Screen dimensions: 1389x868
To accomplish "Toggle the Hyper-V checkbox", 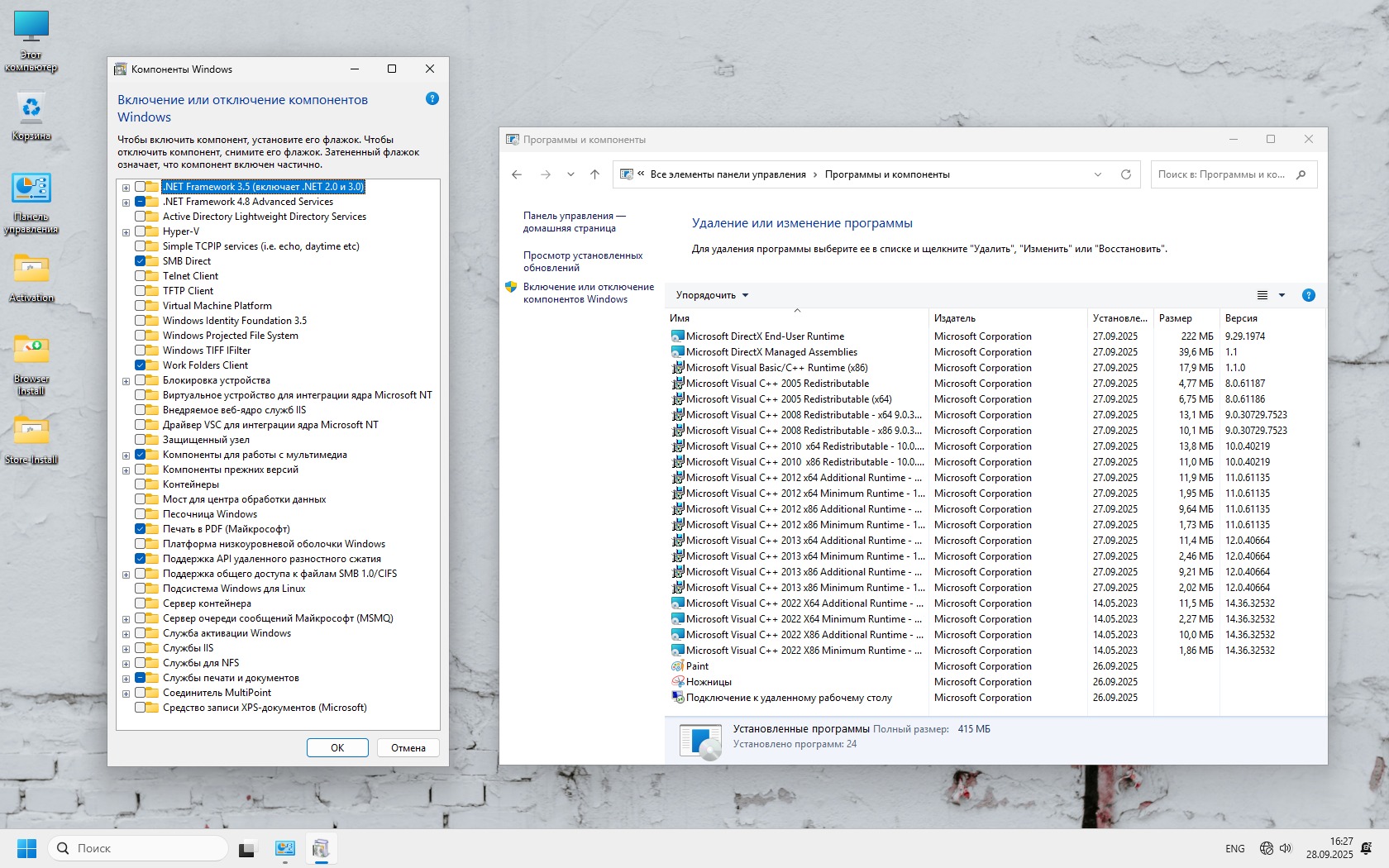I will 140,231.
